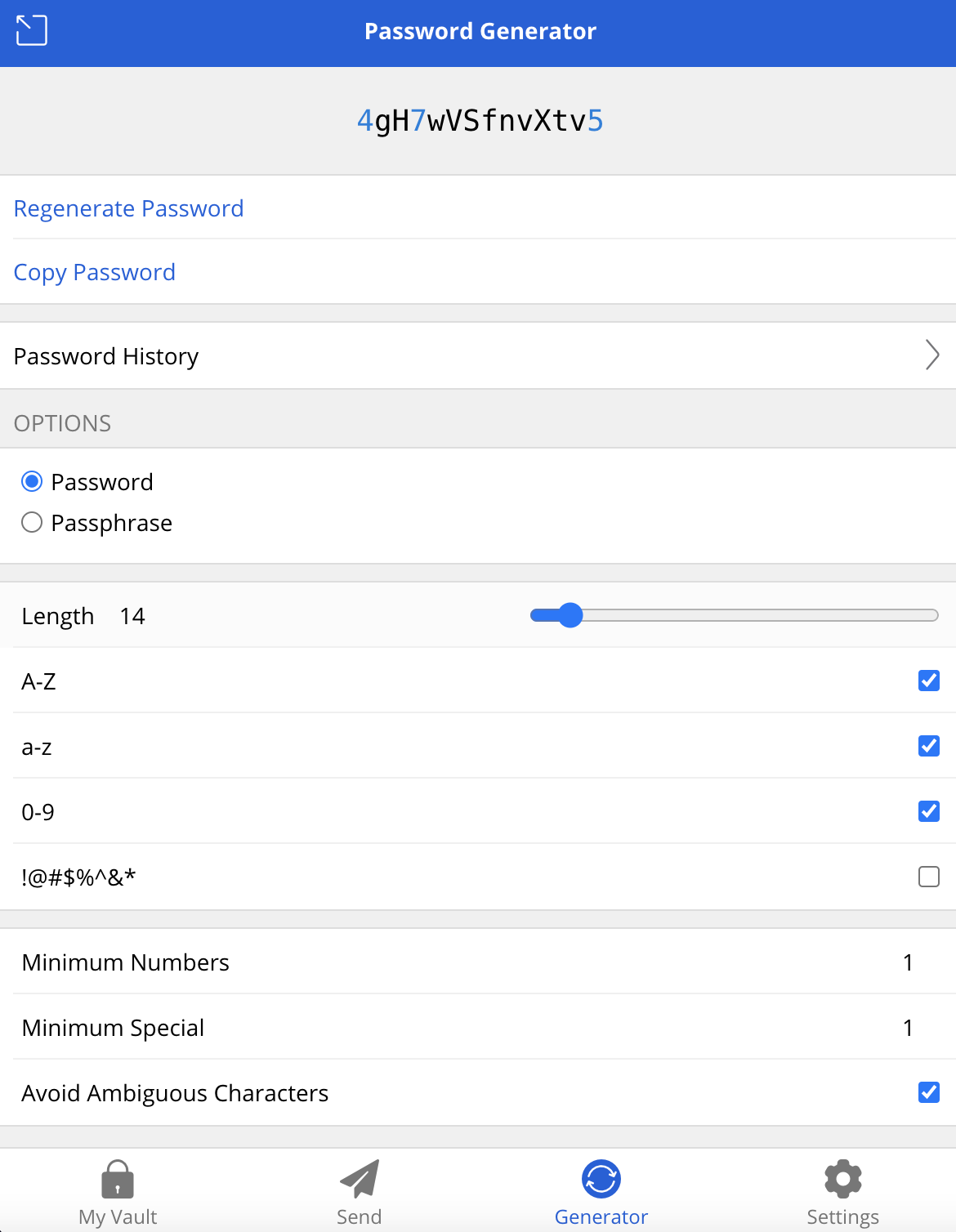Click the generated password text
Screen dimensions: 956x1232
point(480,121)
